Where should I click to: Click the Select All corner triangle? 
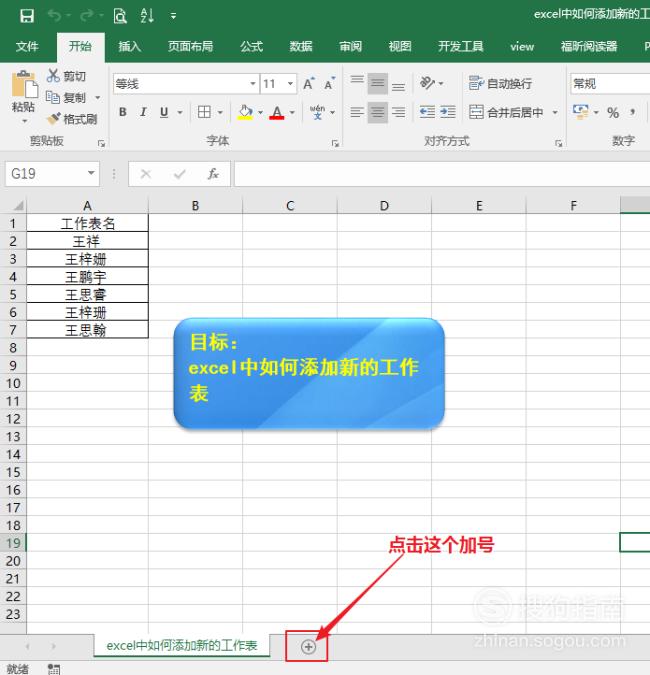point(18,205)
